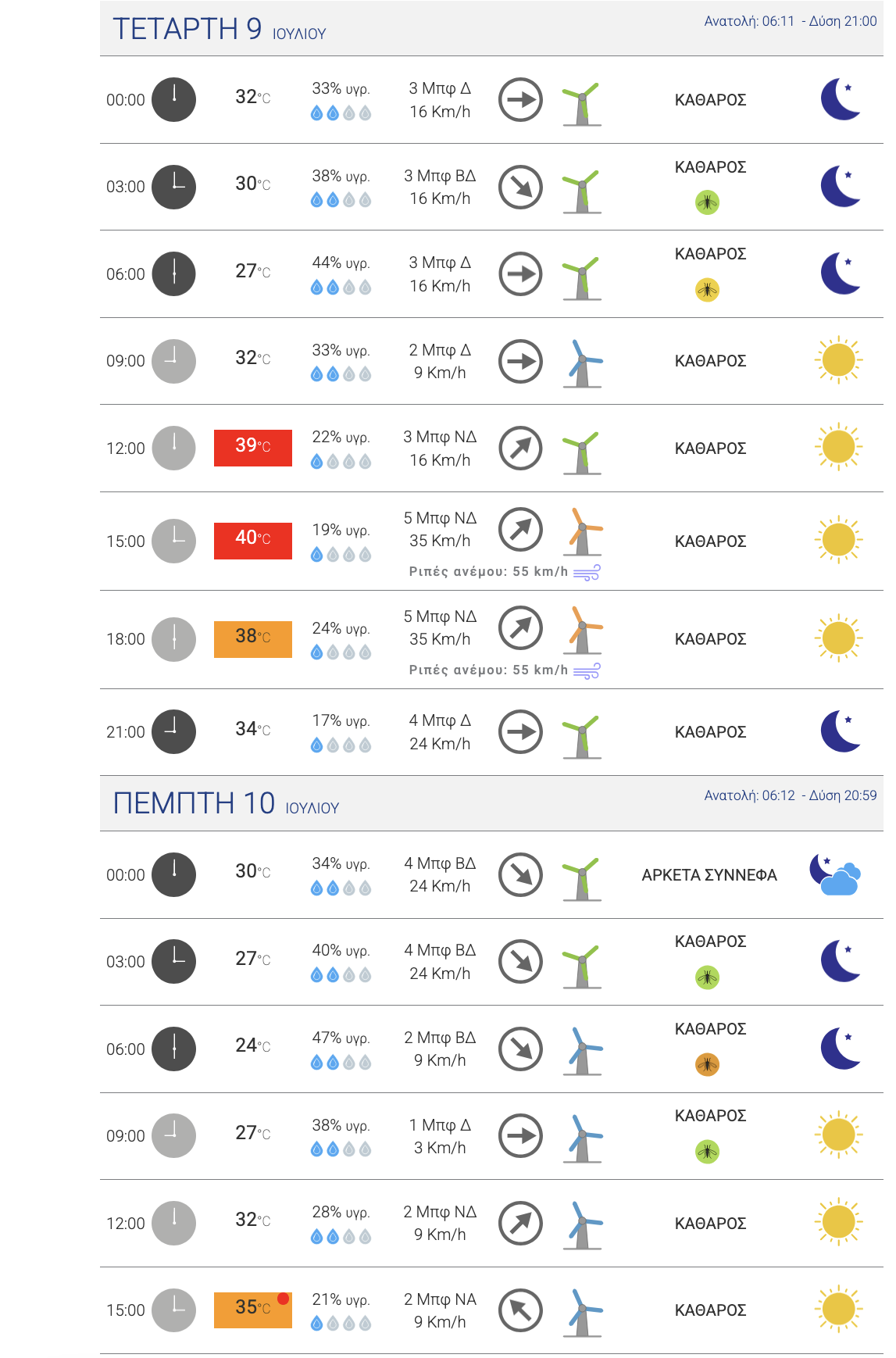Click the Thursday sunrise and sunset times
Image resolution: width=896 pixels, height=1358 pixels.
(x=790, y=795)
